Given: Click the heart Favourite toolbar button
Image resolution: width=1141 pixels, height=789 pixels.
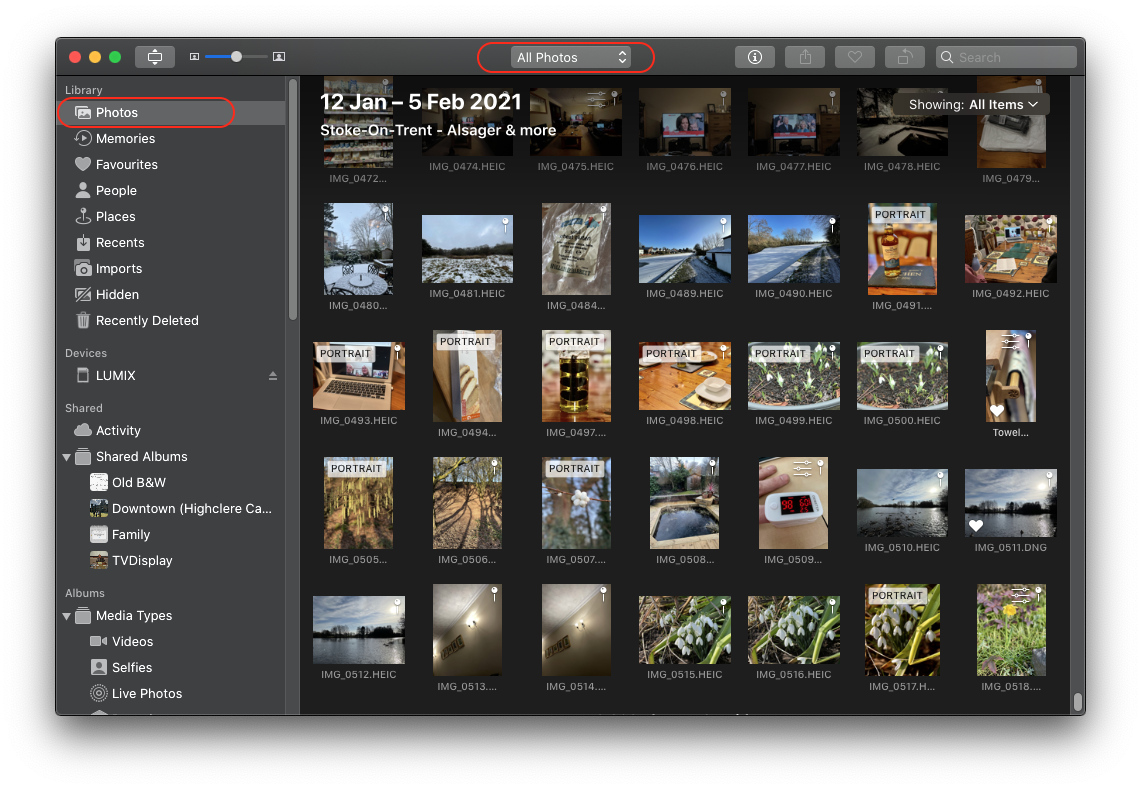Looking at the screenshot, I should point(854,57).
